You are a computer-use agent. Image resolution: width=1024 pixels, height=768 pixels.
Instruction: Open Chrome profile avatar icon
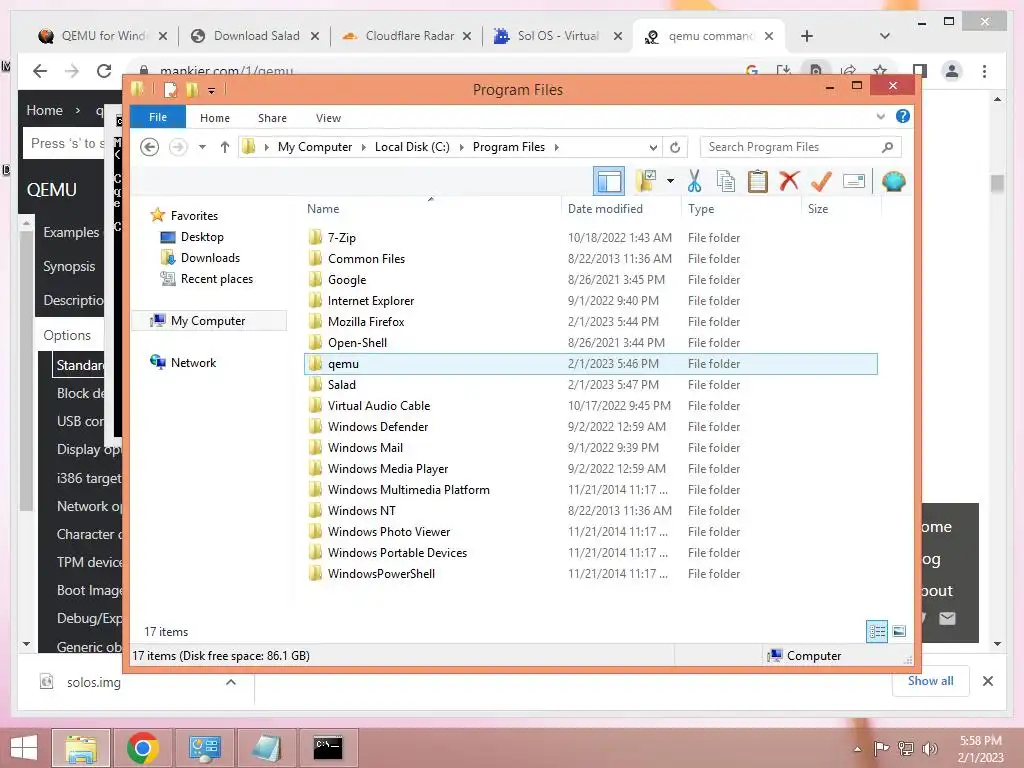(x=952, y=71)
